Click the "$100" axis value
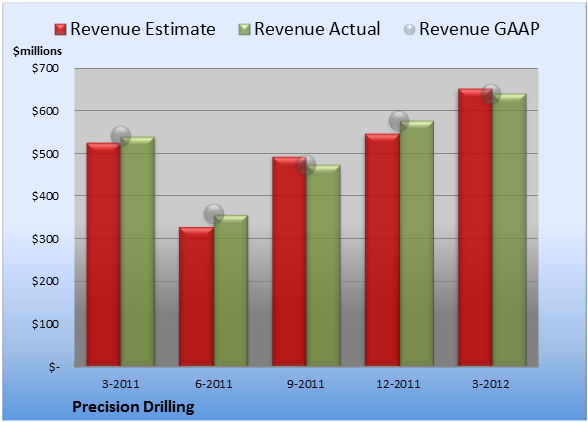This screenshot has height=422, width=588. [45, 324]
